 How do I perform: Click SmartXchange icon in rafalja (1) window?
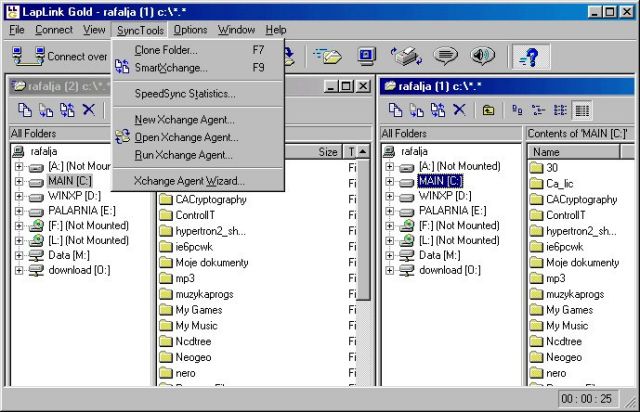438,110
